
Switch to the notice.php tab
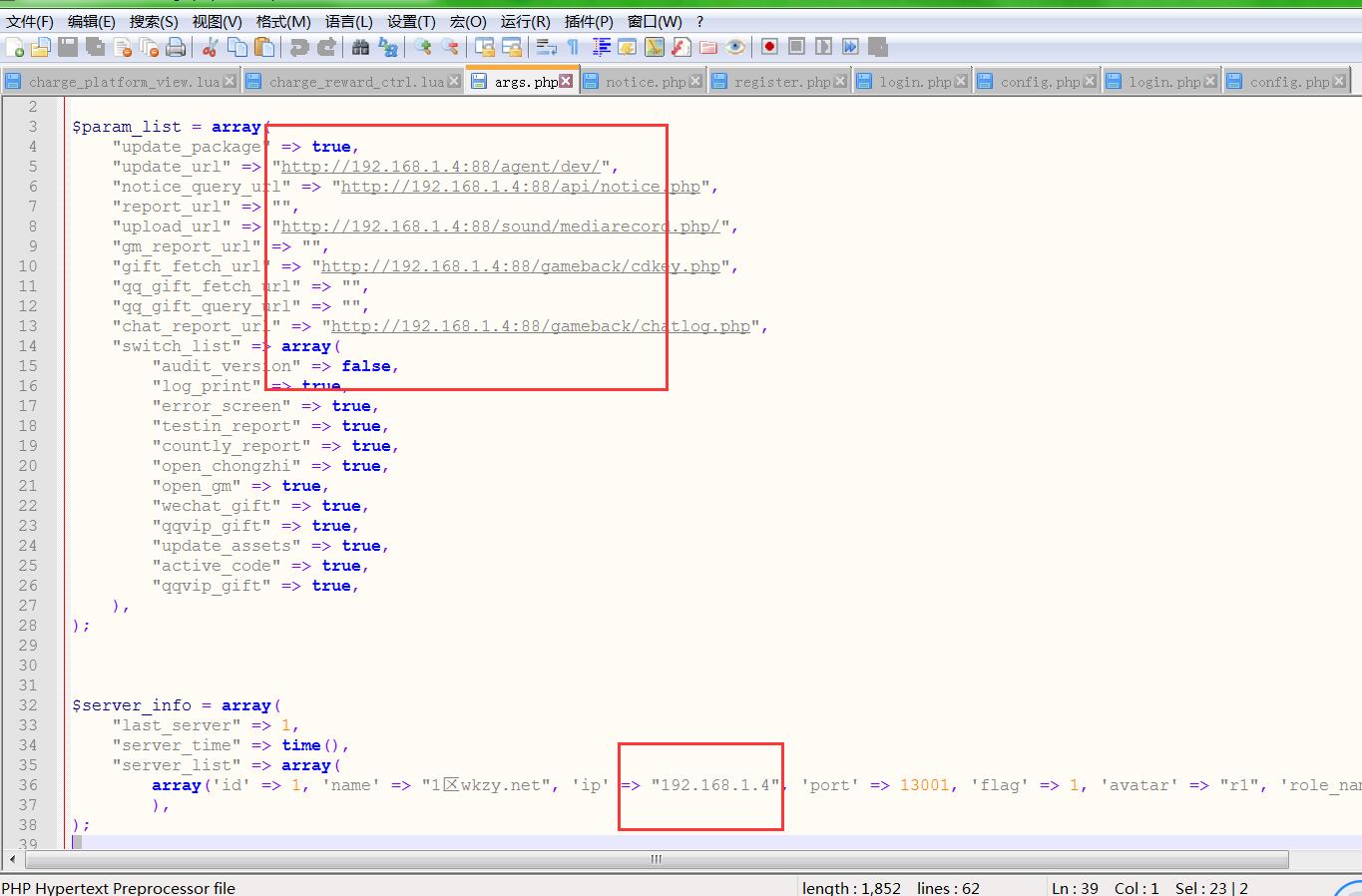(645, 82)
